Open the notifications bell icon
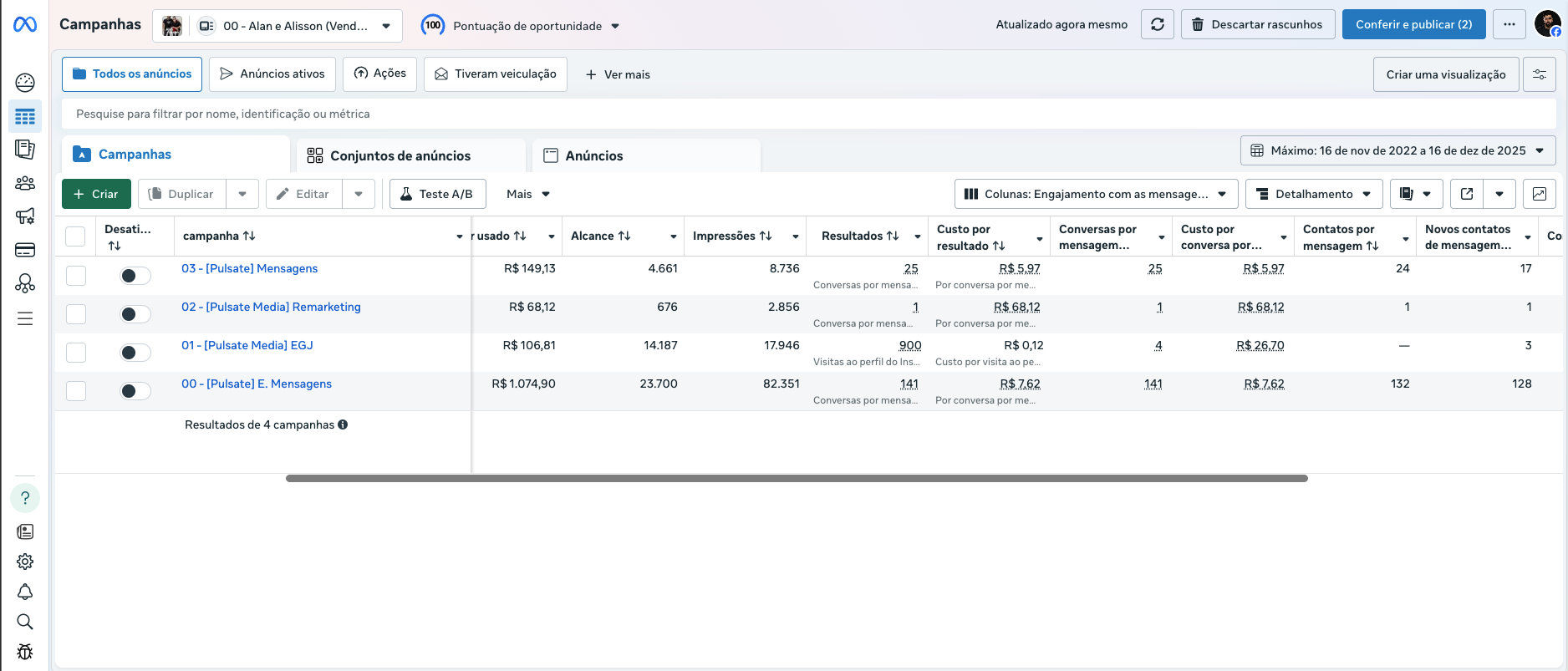The width and height of the screenshot is (1568, 671). pyautogui.click(x=25, y=592)
